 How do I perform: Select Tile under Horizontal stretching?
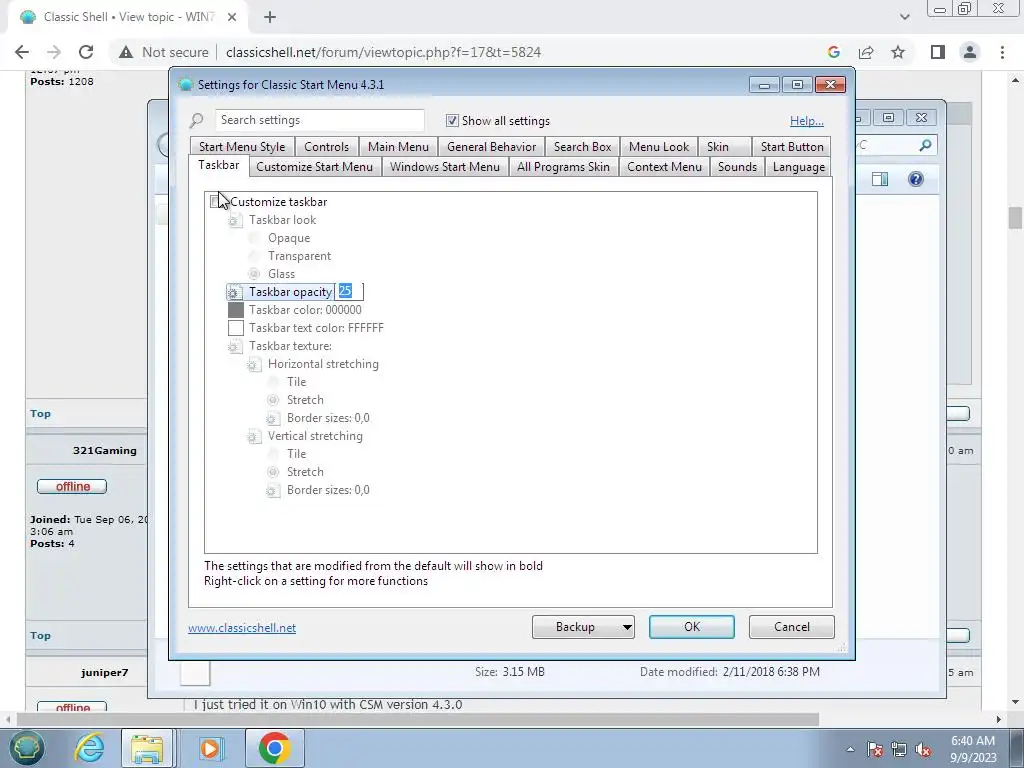[273, 381]
